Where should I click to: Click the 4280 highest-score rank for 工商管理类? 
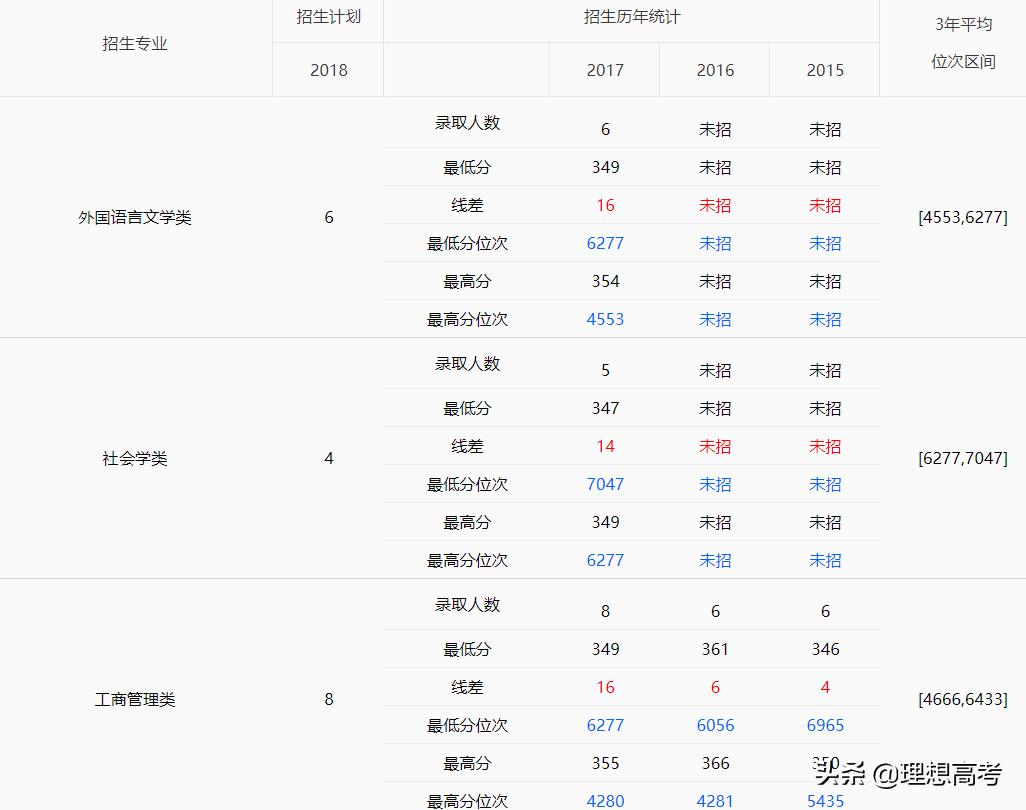click(x=605, y=801)
